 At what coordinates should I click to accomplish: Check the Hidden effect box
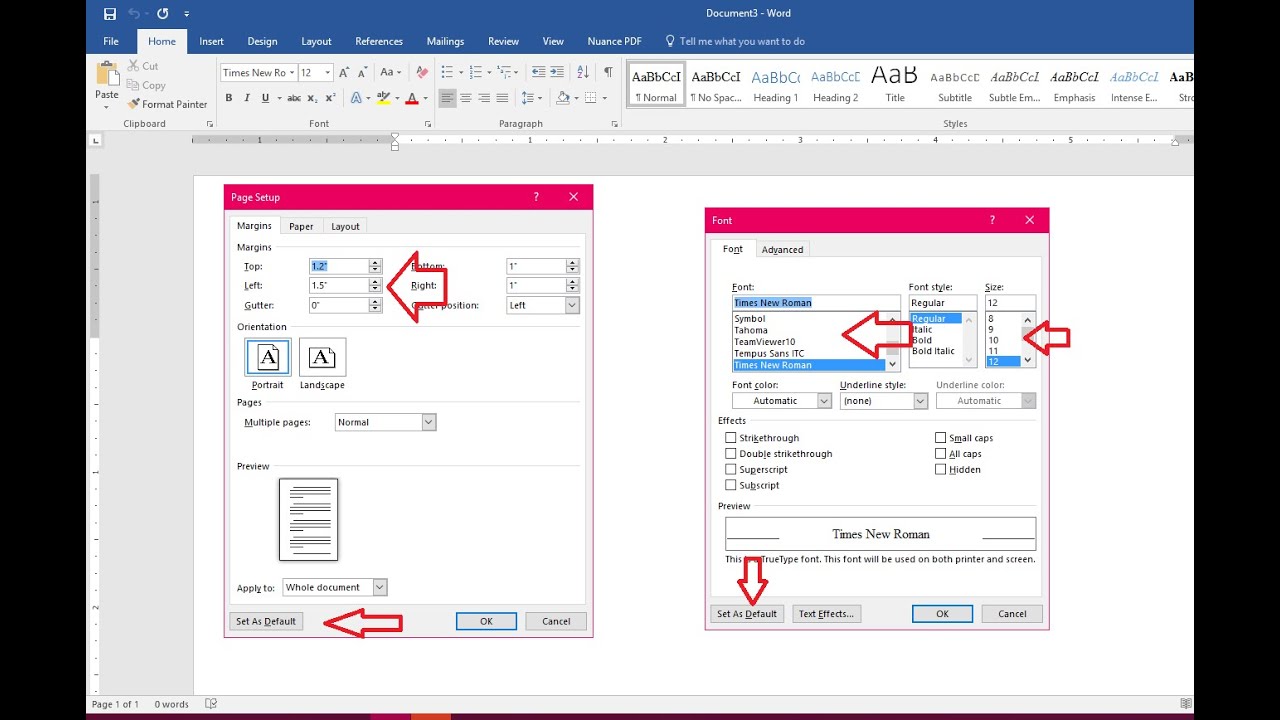(x=940, y=469)
